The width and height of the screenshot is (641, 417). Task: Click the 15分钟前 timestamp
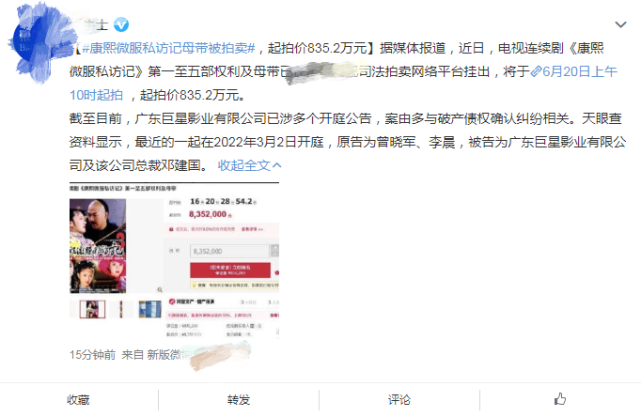[92, 354]
